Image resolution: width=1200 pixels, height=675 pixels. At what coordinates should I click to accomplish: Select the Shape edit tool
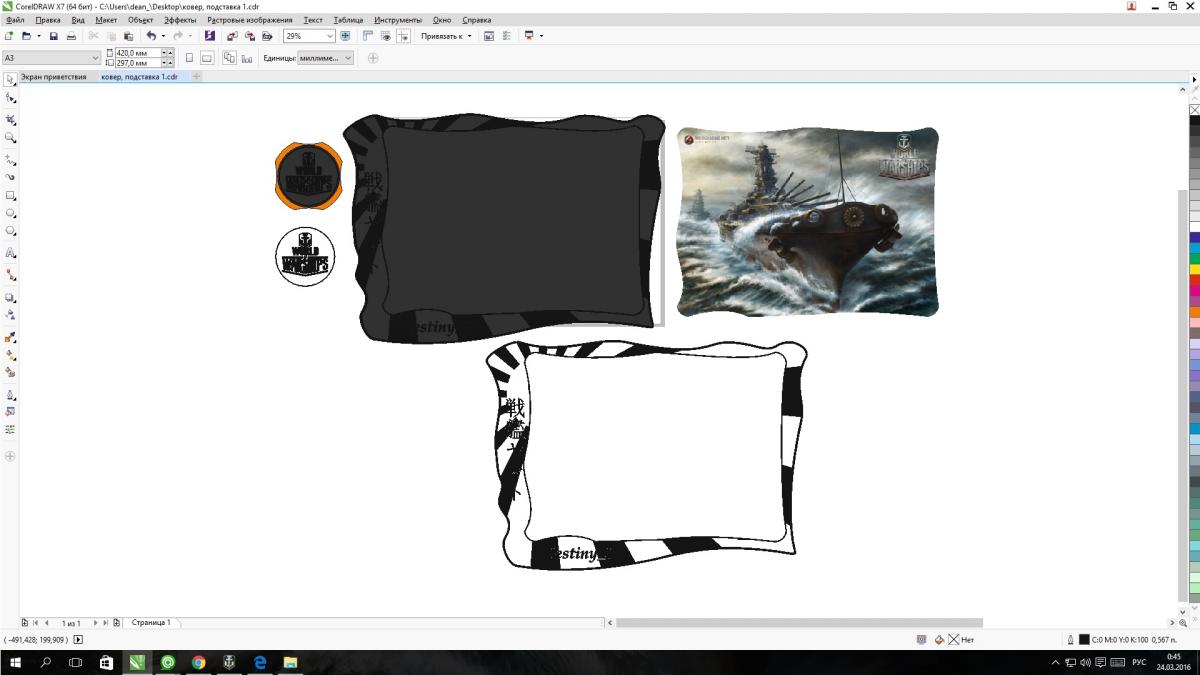10,98
